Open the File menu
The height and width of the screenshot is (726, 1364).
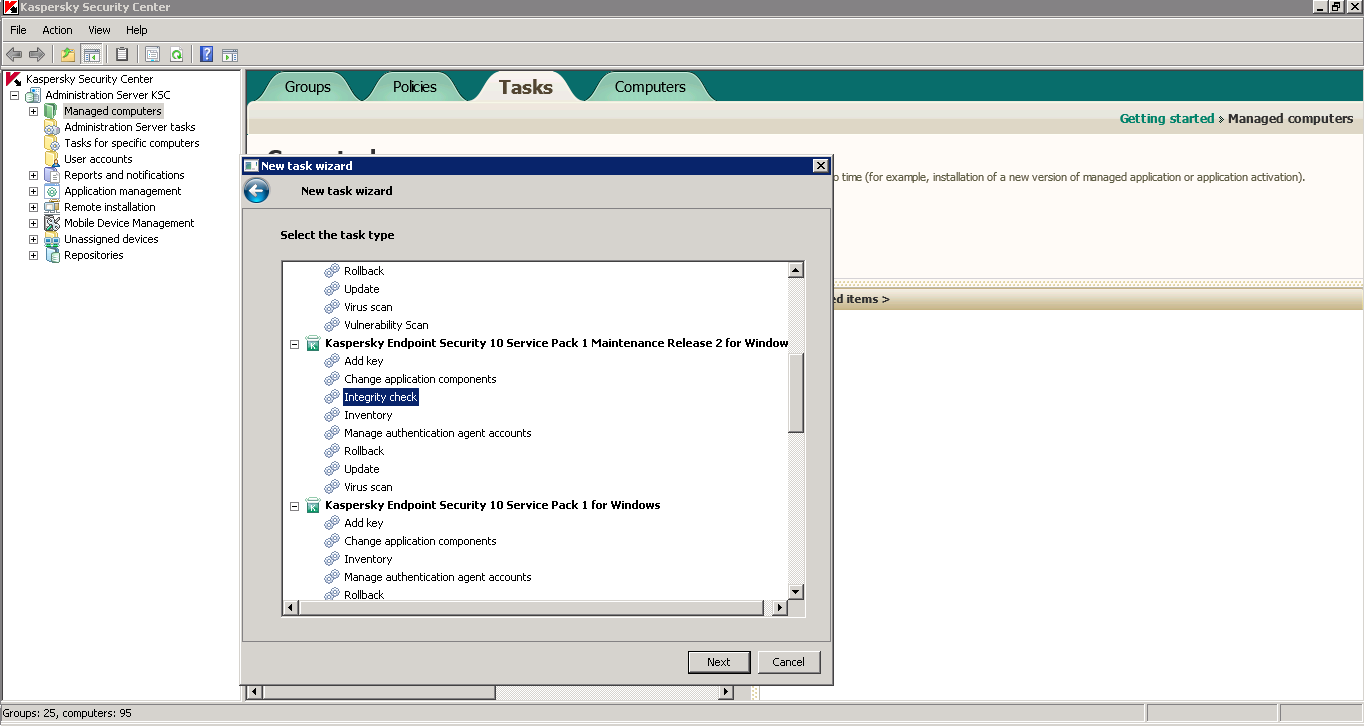(x=18, y=30)
